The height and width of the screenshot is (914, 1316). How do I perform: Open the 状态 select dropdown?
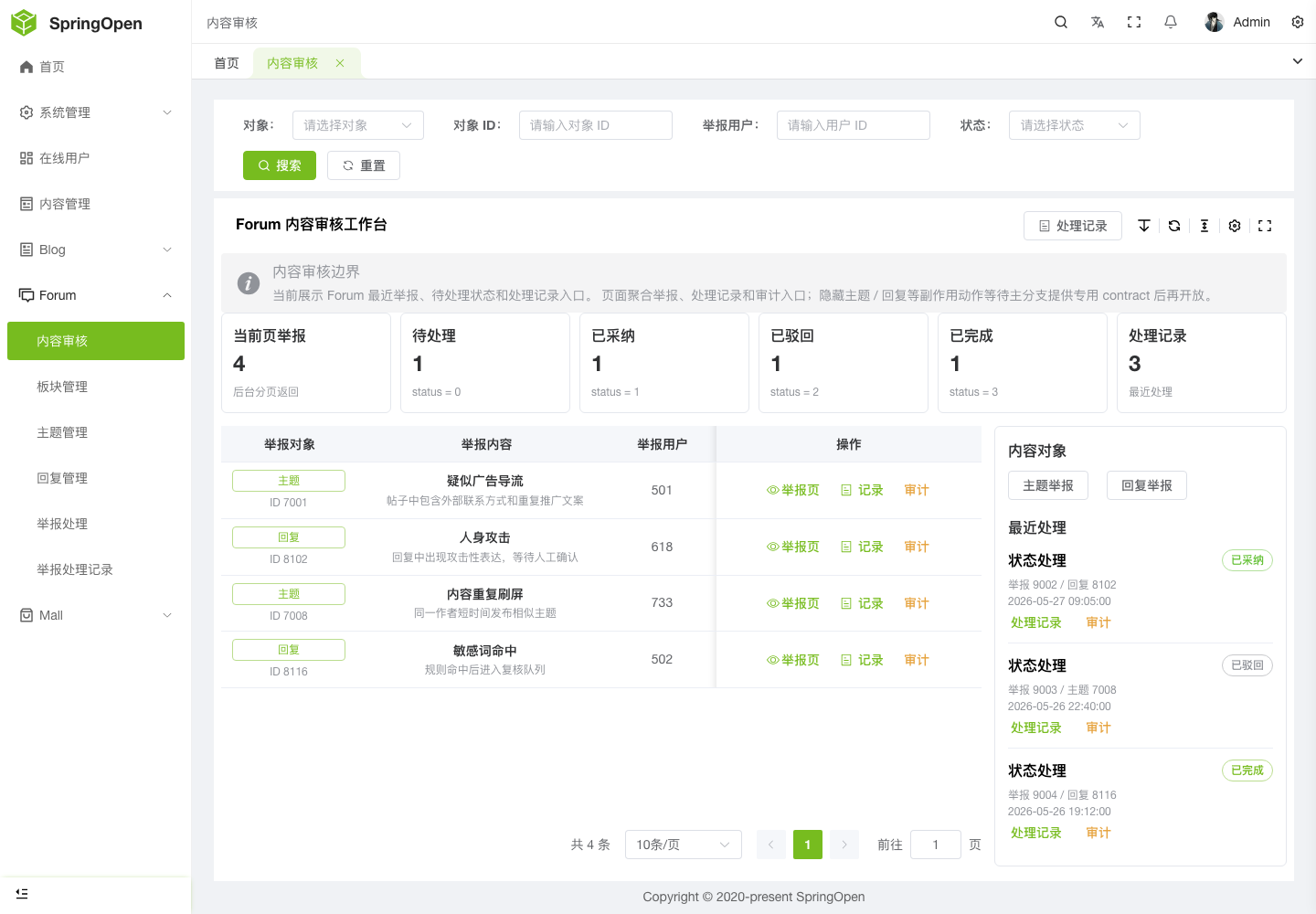tap(1075, 125)
